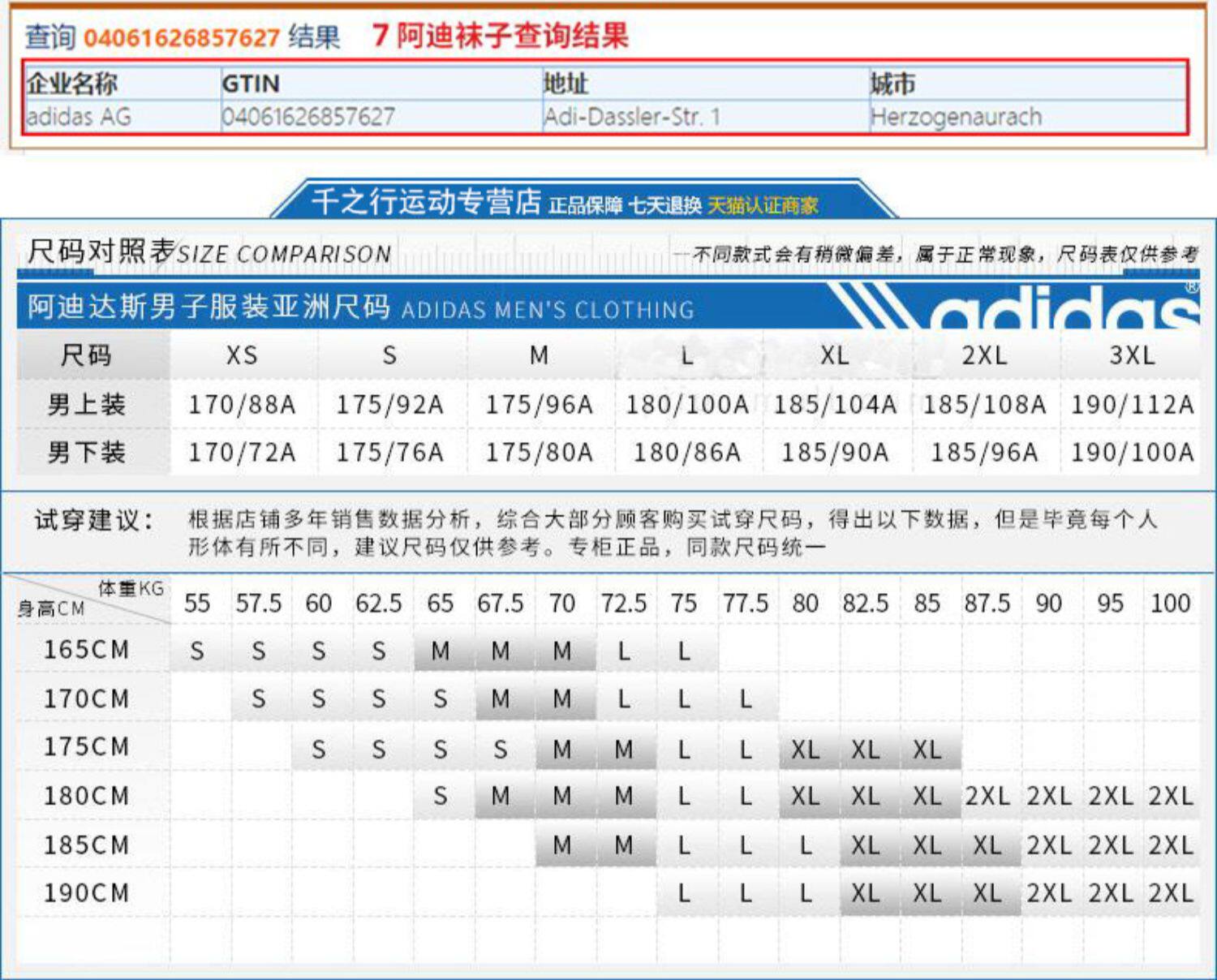
Task: Select the '185/108A' men's top size
Action: (x=984, y=404)
